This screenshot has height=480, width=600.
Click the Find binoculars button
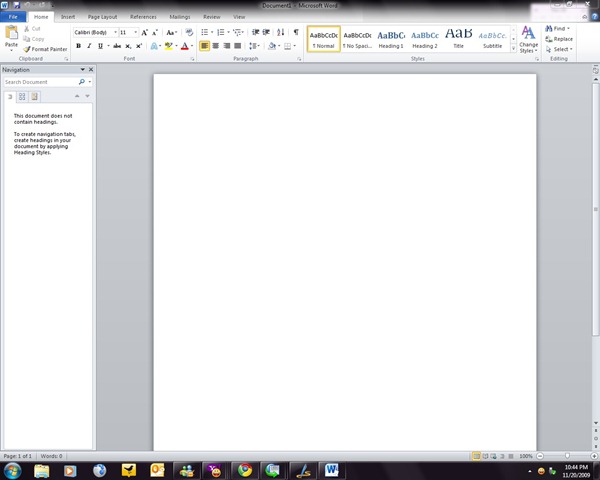pyautogui.click(x=557, y=29)
